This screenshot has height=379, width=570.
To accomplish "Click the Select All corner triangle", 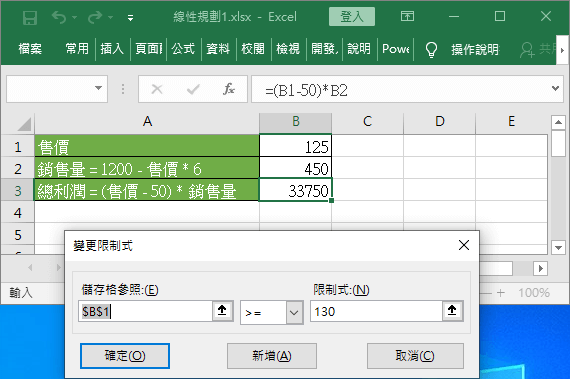I will 24,125.
